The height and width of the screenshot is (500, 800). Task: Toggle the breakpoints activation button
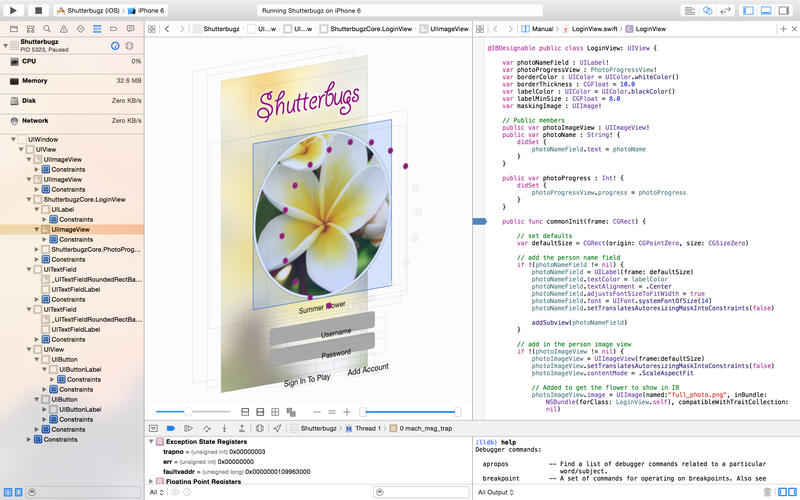click(172, 428)
